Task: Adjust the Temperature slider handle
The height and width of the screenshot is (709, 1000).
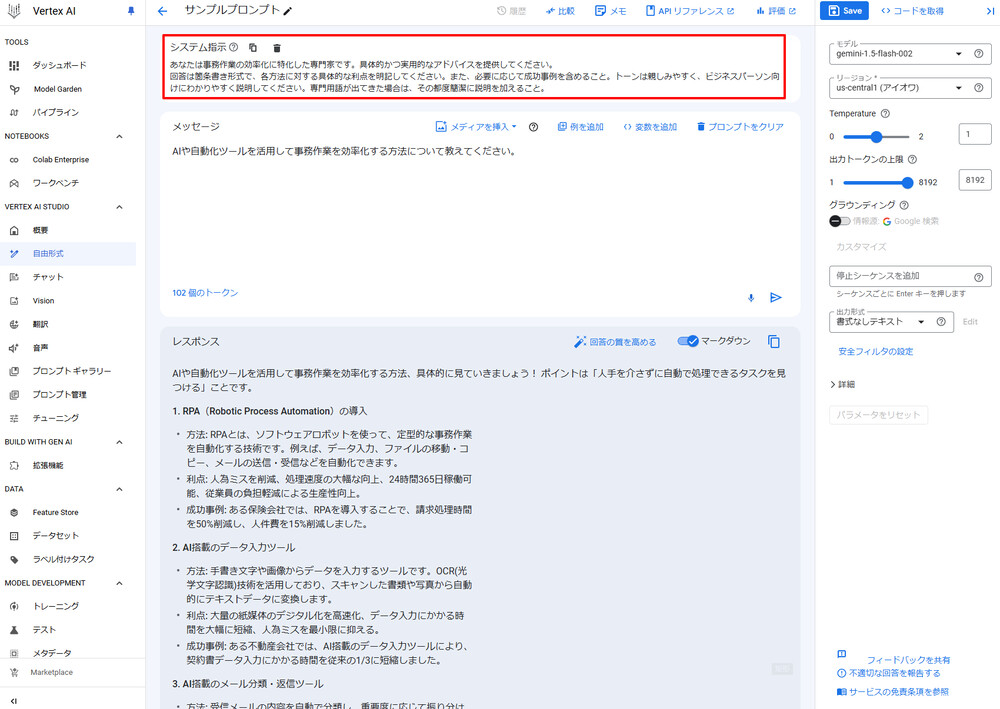Action: pyautogui.click(x=876, y=136)
